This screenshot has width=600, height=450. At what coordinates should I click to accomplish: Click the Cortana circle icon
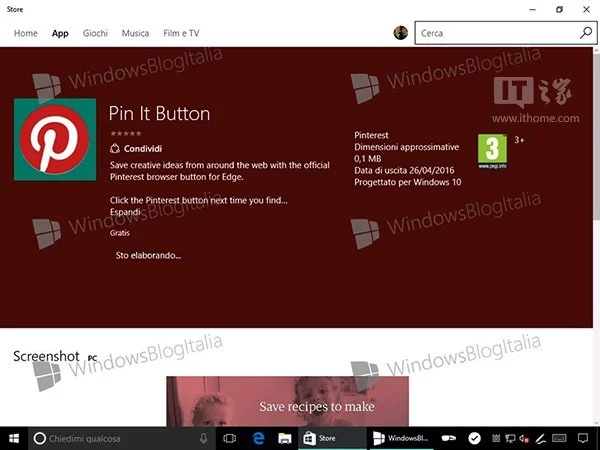pyautogui.click(x=39, y=439)
